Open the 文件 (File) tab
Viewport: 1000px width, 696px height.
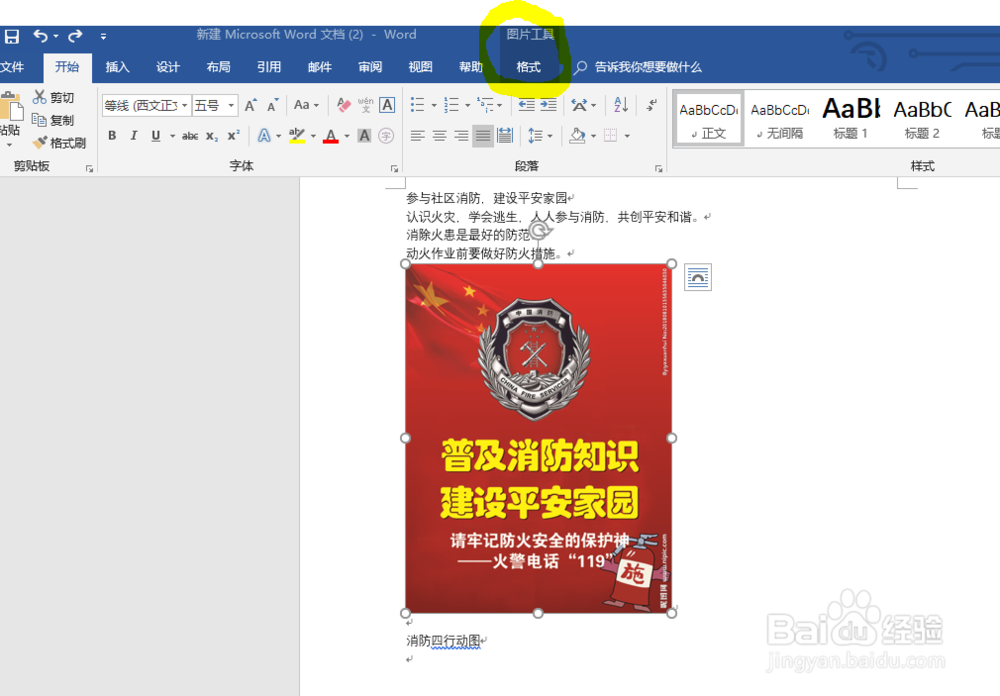click(x=11, y=67)
